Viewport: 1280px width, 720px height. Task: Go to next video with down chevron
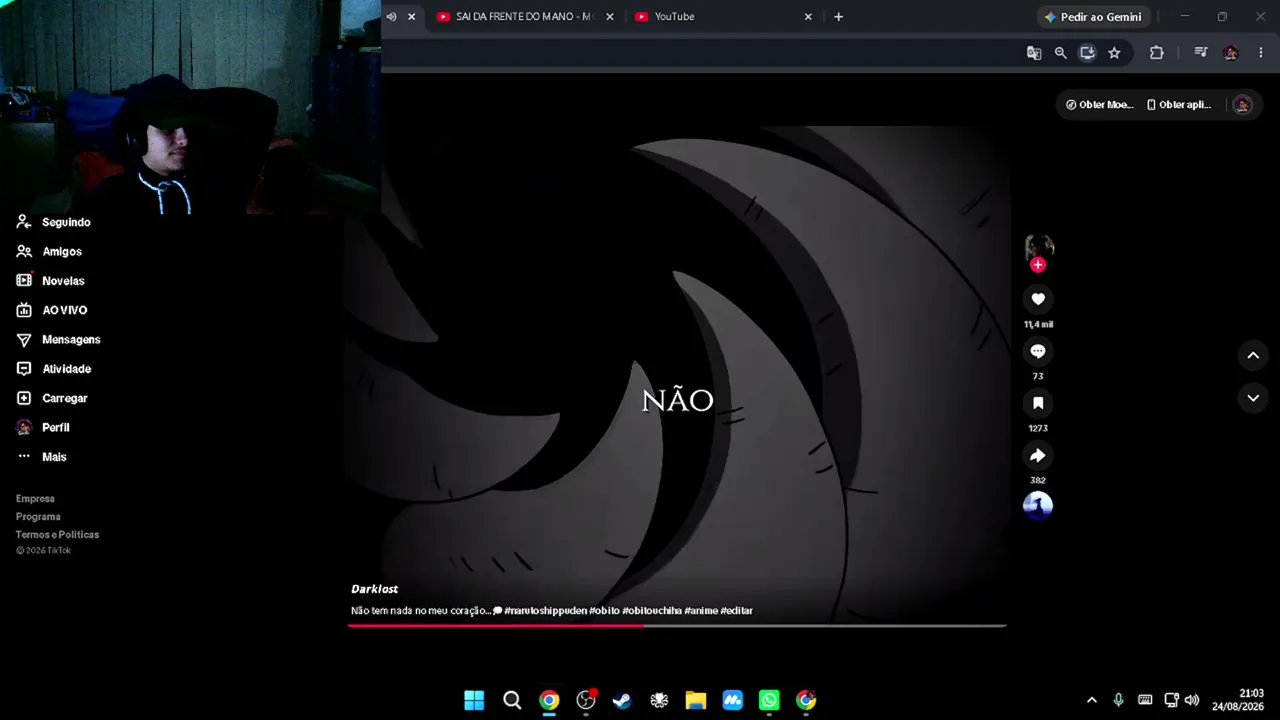click(1253, 398)
